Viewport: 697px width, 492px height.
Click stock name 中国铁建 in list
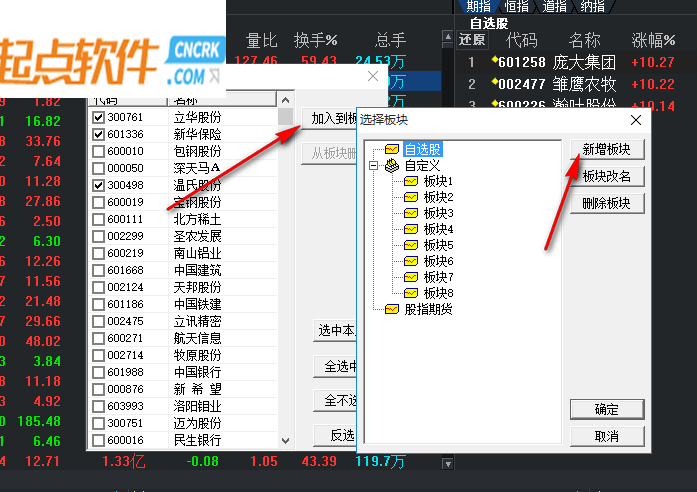pos(197,304)
